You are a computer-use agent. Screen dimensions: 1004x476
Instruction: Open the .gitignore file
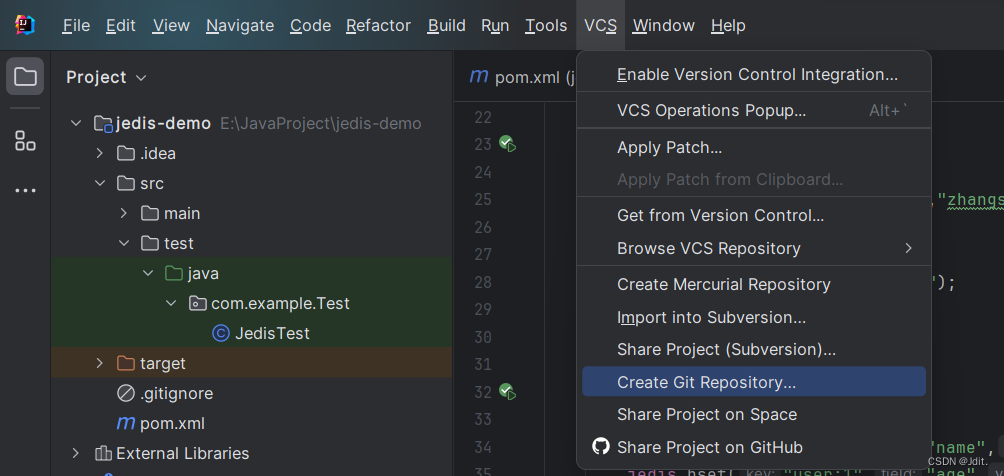click(176, 393)
